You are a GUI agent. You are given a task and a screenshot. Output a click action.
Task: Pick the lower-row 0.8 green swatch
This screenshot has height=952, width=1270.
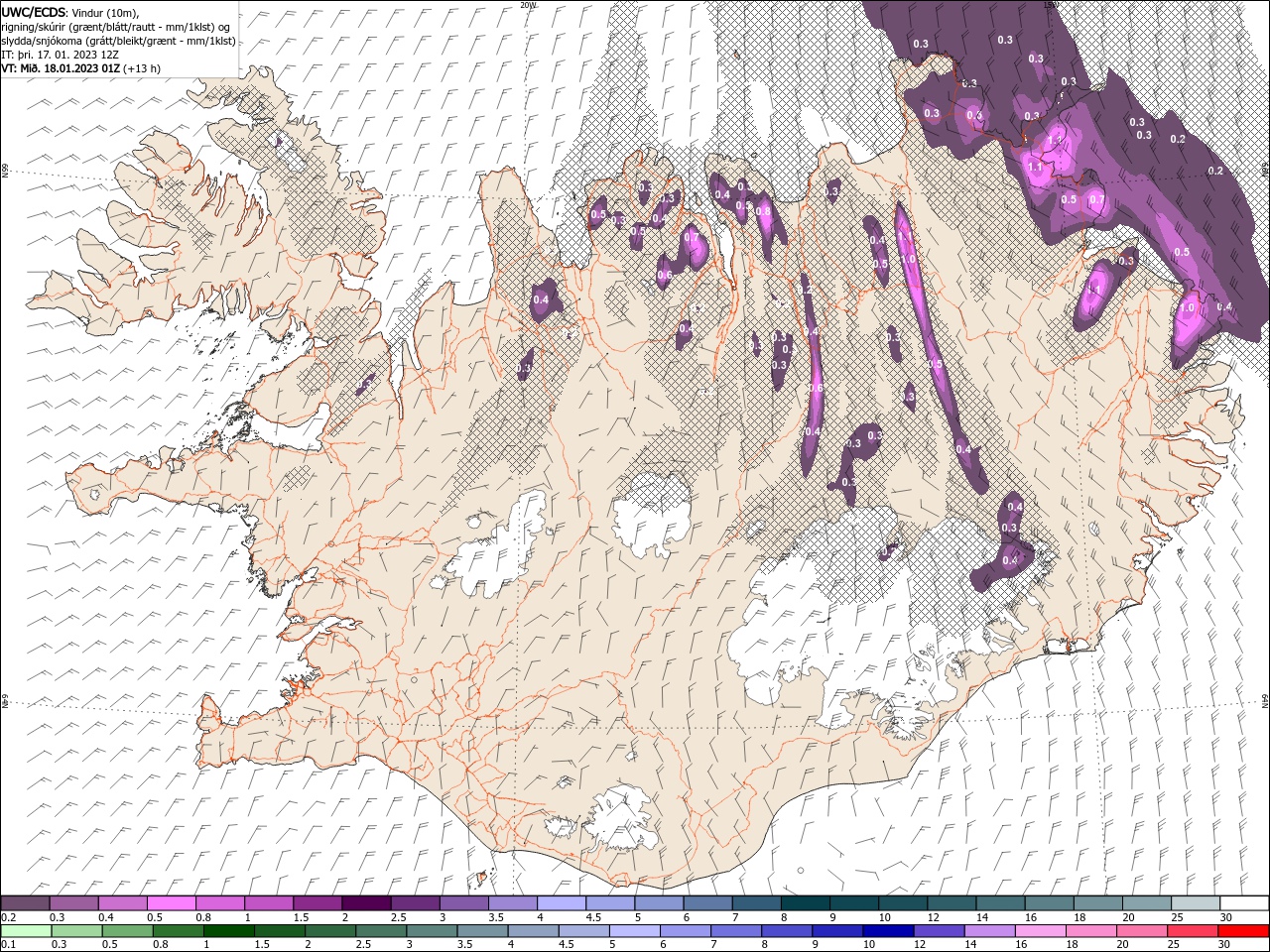[x=179, y=931]
